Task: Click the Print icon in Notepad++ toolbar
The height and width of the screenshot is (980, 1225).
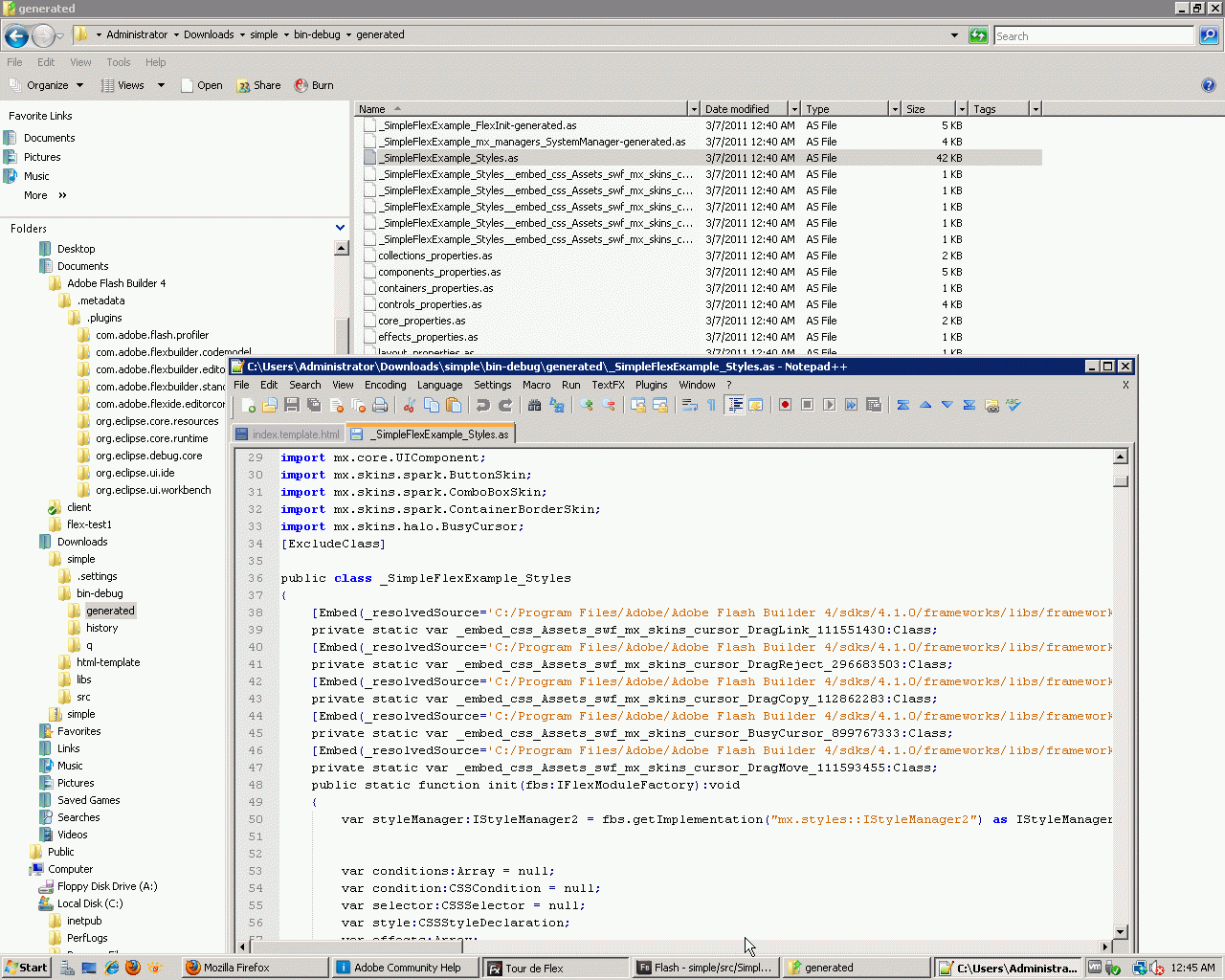Action: (x=380, y=406)
